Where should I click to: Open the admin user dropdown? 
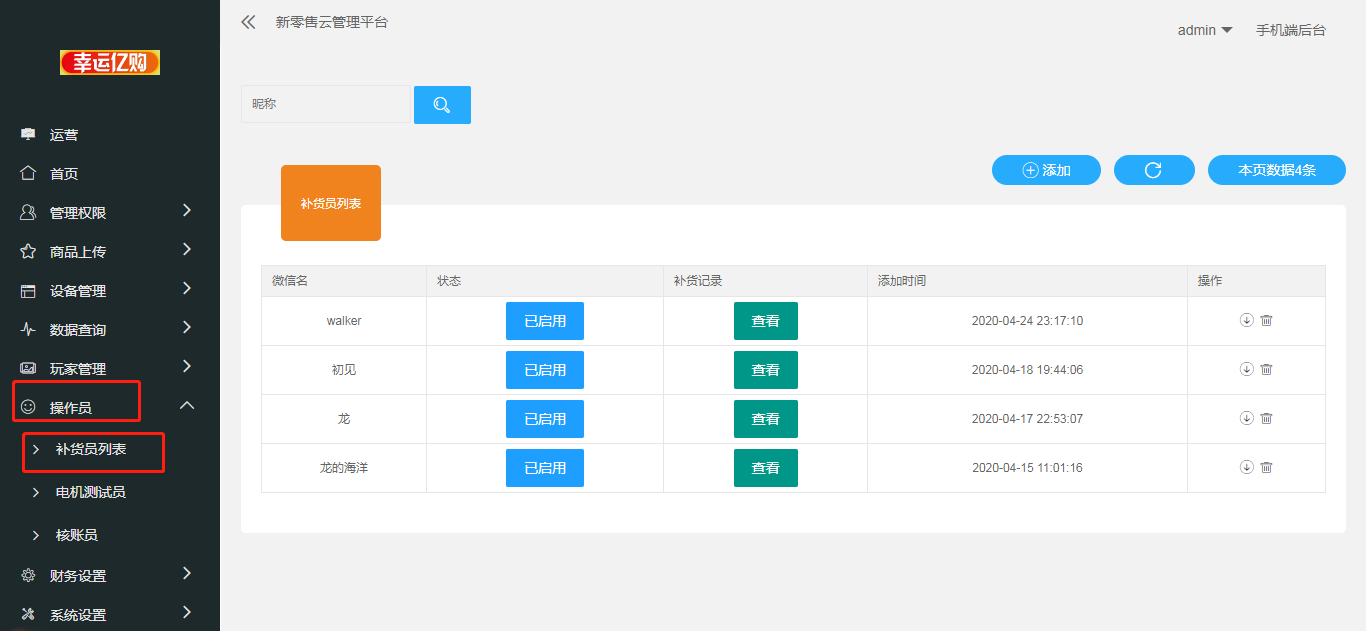[1204, 30]
